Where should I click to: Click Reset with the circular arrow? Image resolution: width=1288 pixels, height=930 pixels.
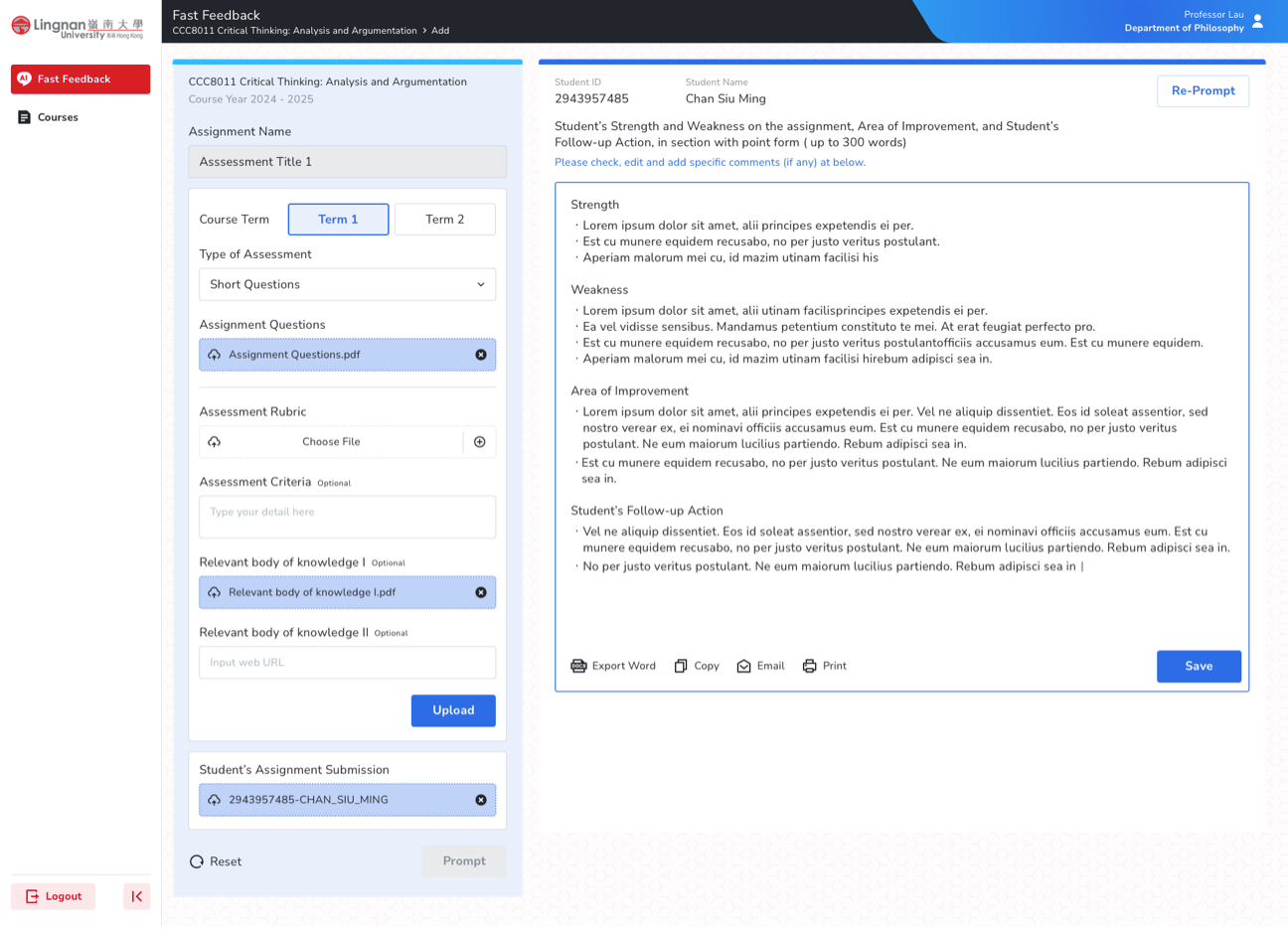click(216, 861)
